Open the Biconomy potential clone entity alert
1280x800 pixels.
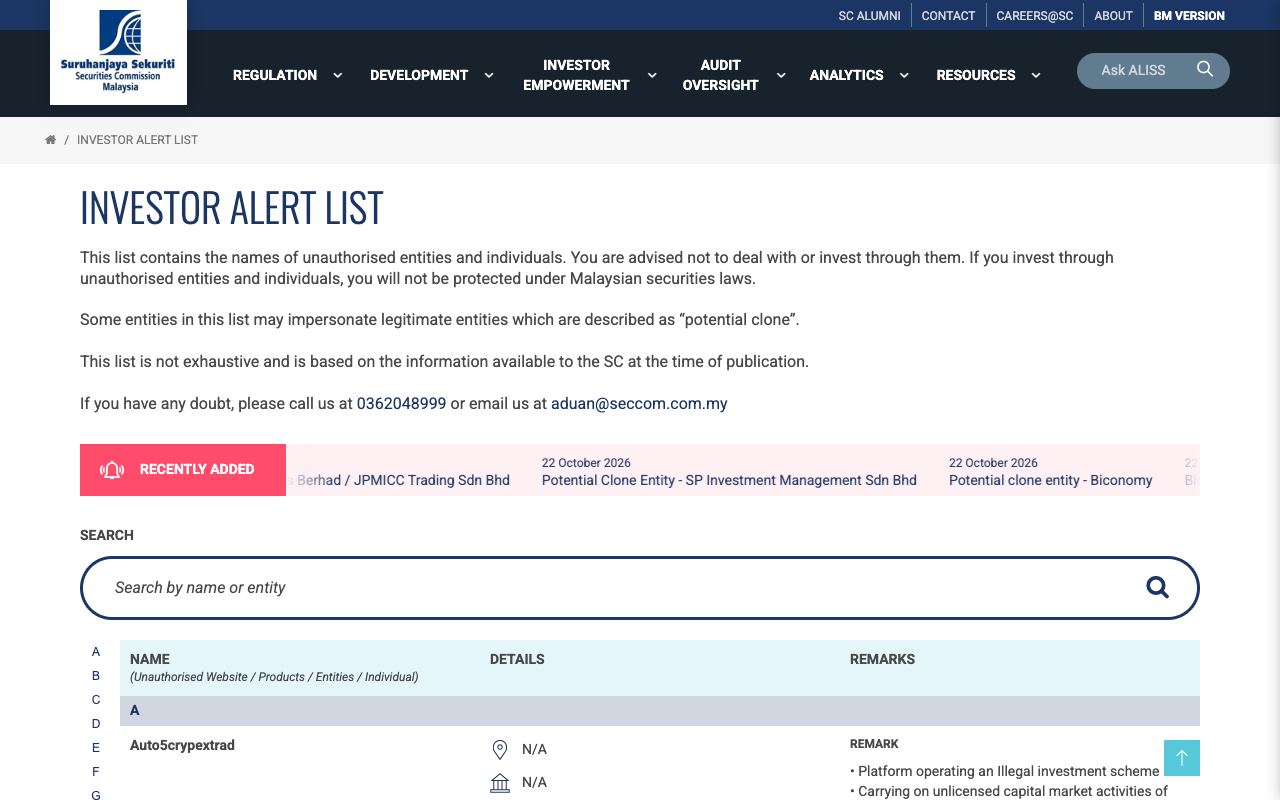[1050, 480]
